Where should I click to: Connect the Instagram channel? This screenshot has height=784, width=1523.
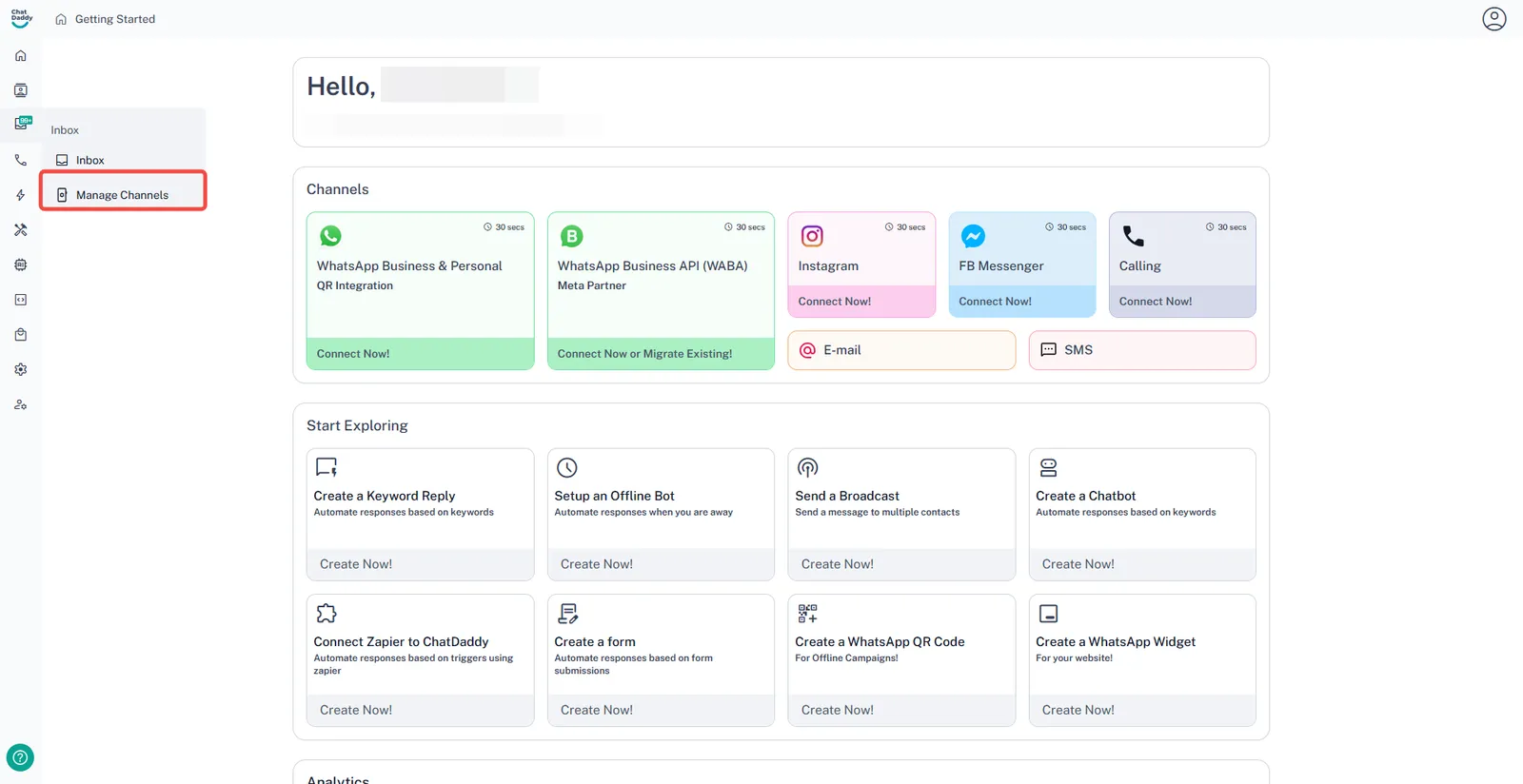(x=834, y=302)
